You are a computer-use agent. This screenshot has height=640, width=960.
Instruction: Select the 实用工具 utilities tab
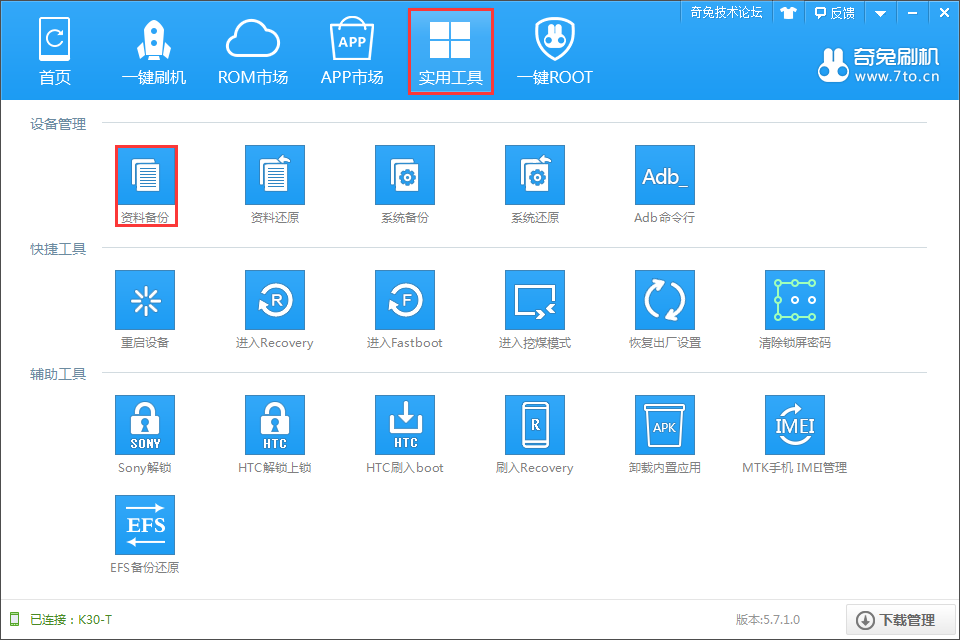pyautogui.click(x=451, y=51)
